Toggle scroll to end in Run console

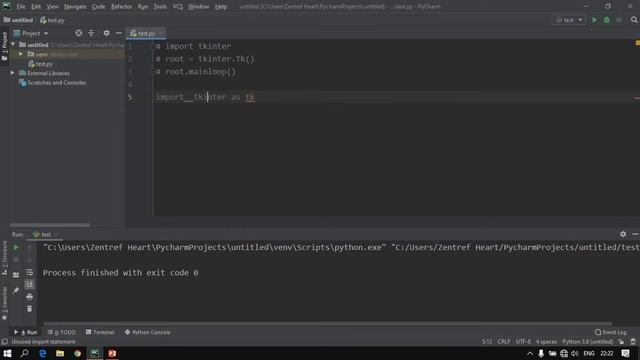click(29, 284)
